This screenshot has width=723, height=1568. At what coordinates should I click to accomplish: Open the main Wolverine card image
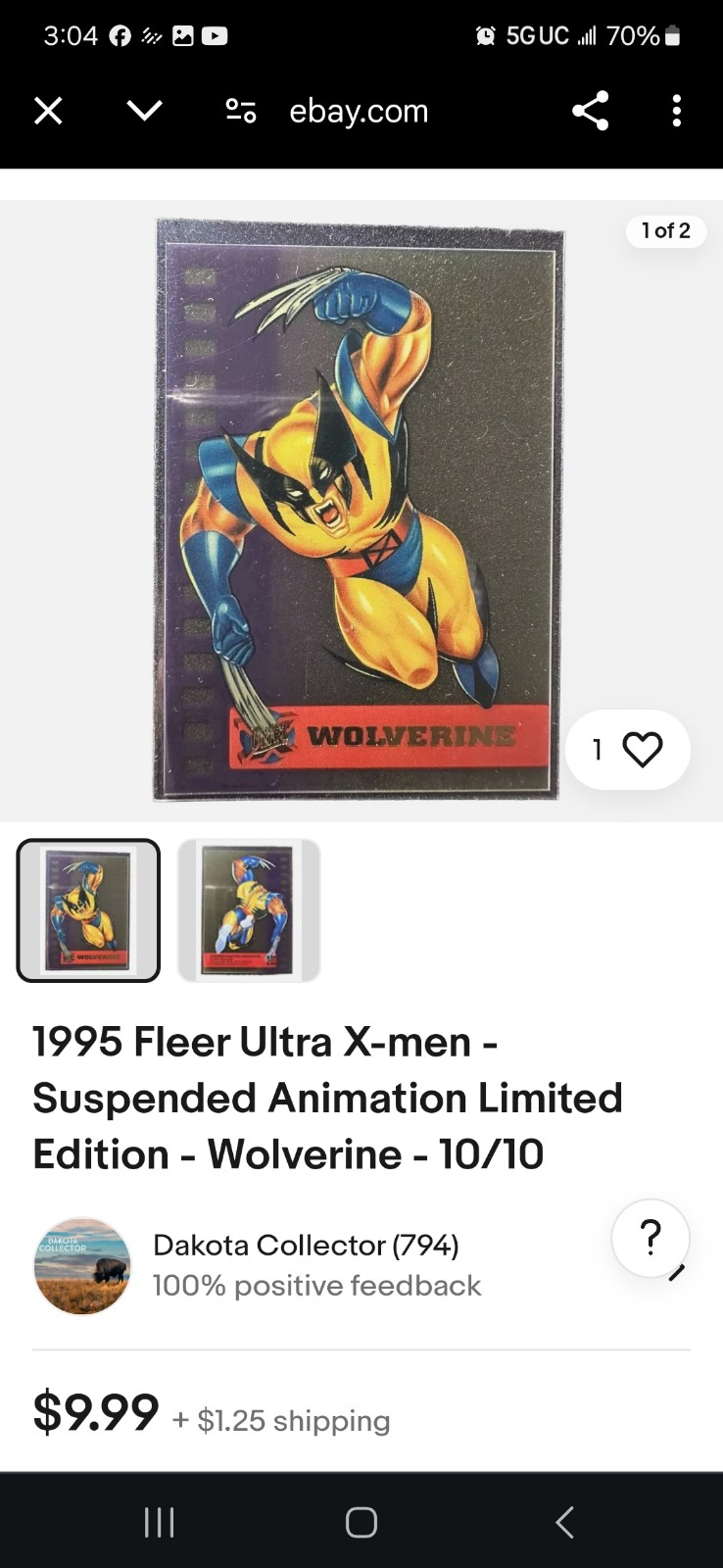point(359,510)
